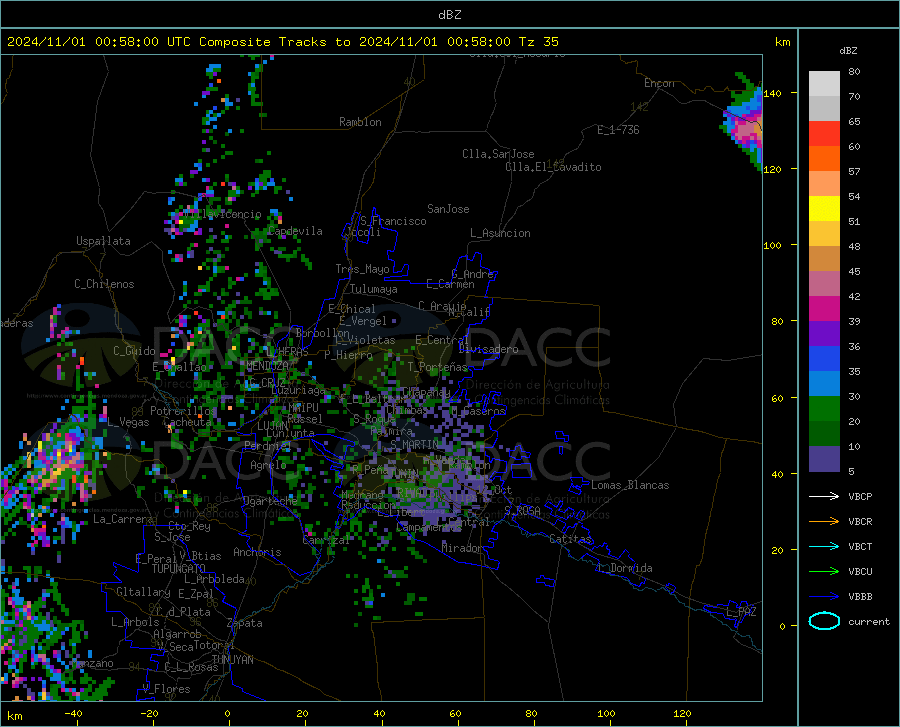
Task: Click the storm cell near Encon at map edge
Action: pyautogui.click(x=743, y=122)
